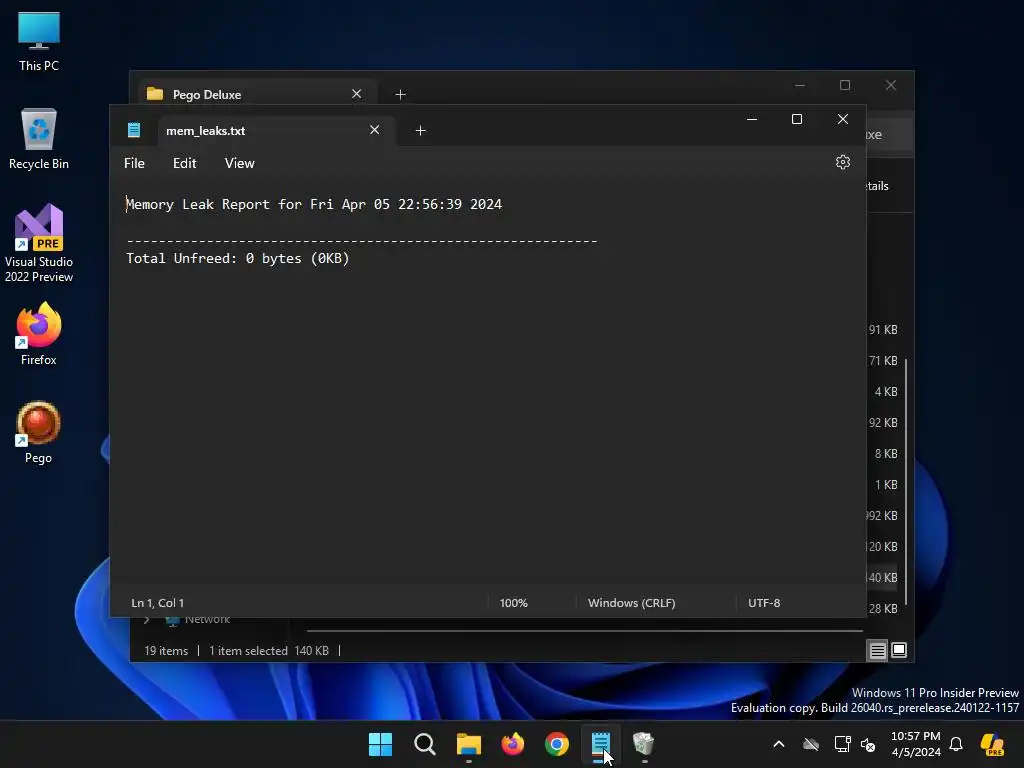Click the Ln 1, Col 1 status indicator
The height and width of the screenshot is (768, 1024).
pyautogui.click(x=157, y=603)
